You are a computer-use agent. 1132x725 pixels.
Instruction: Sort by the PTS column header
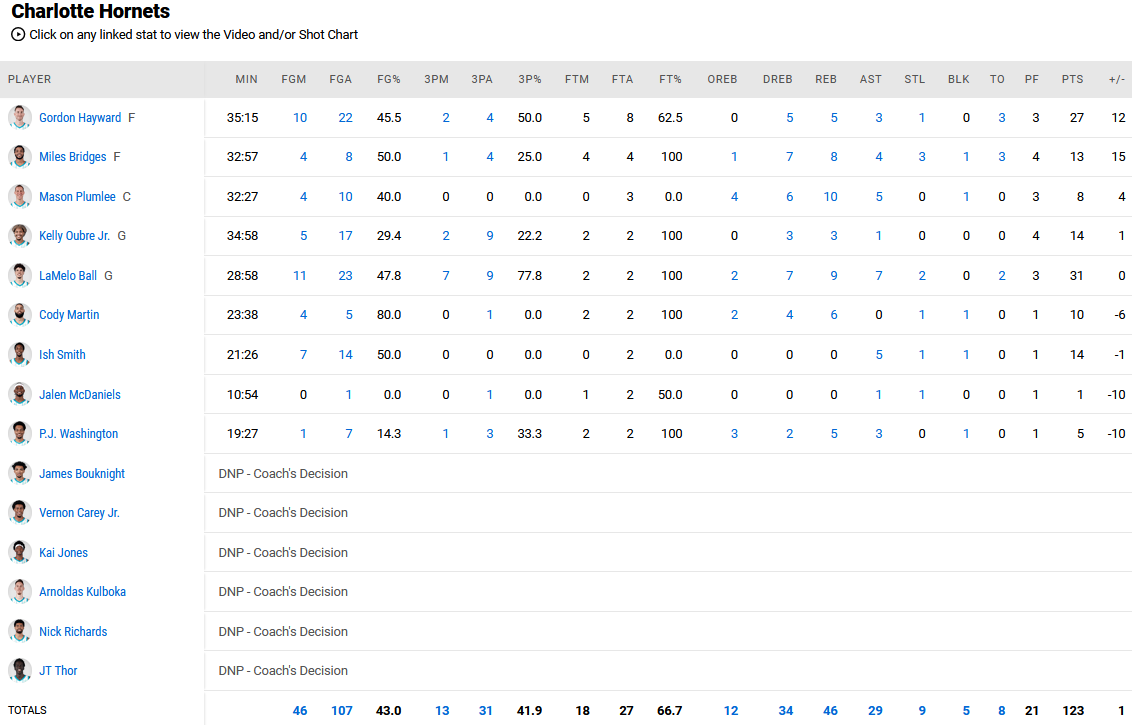1072,79
